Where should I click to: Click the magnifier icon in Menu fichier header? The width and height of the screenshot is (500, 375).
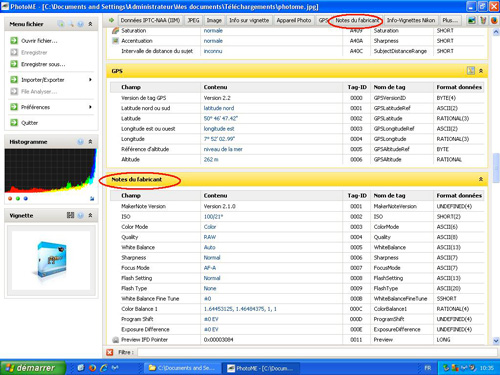(x=71, y=24)
